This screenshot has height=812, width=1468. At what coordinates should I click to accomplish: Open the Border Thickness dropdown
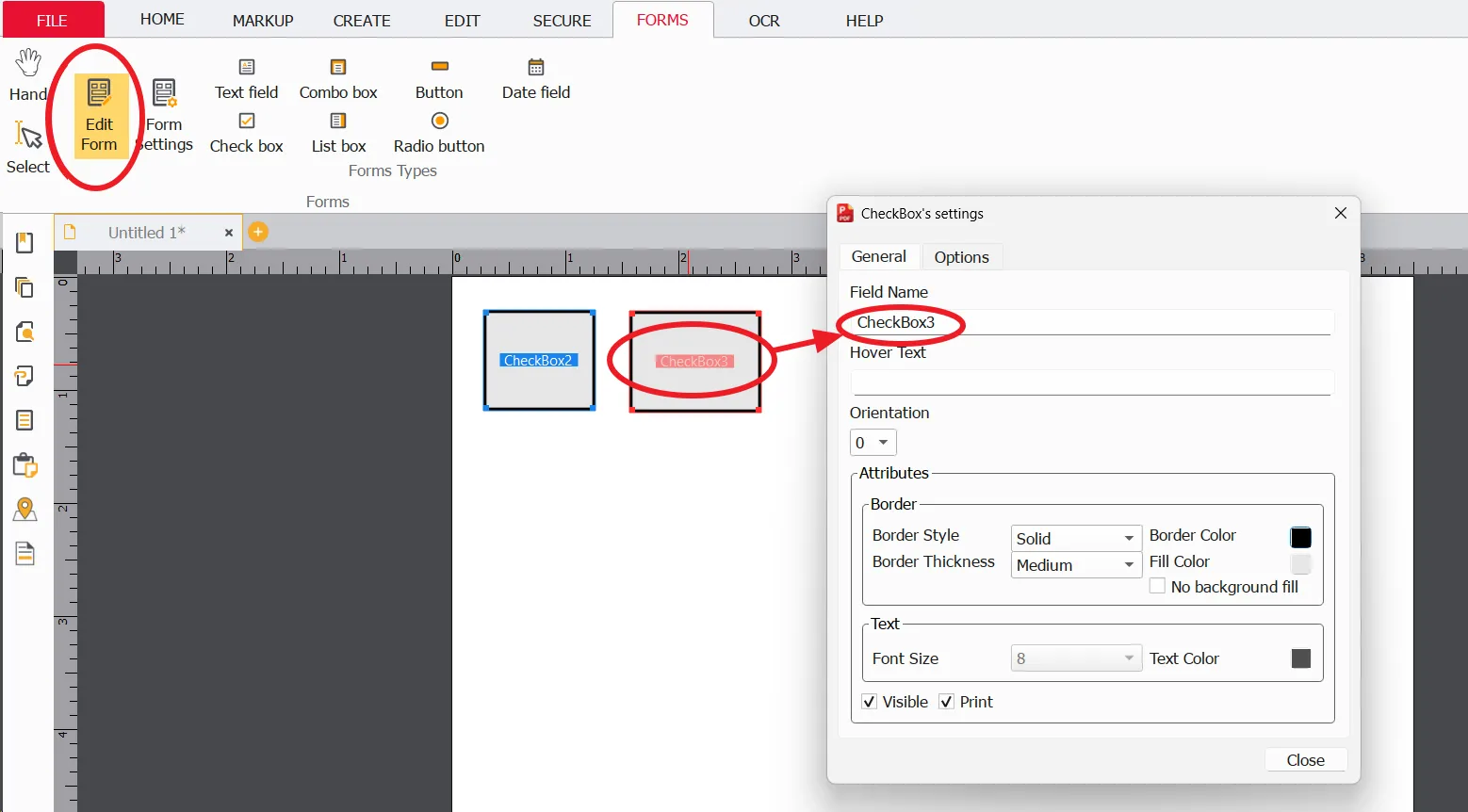pyautogui.click(x=1076, y=564)
